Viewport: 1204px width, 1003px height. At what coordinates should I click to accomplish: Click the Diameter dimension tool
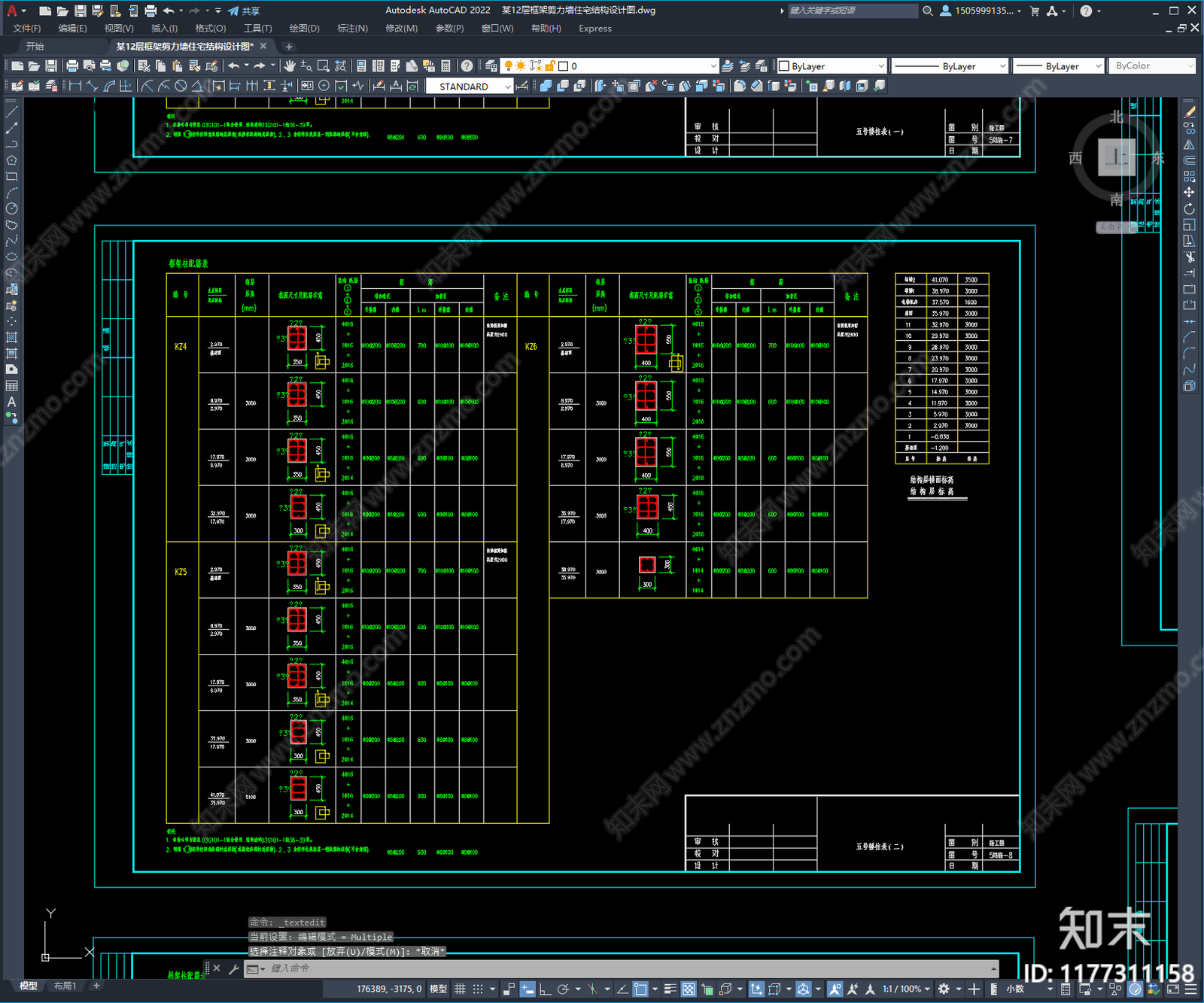(x=181, y=86)
